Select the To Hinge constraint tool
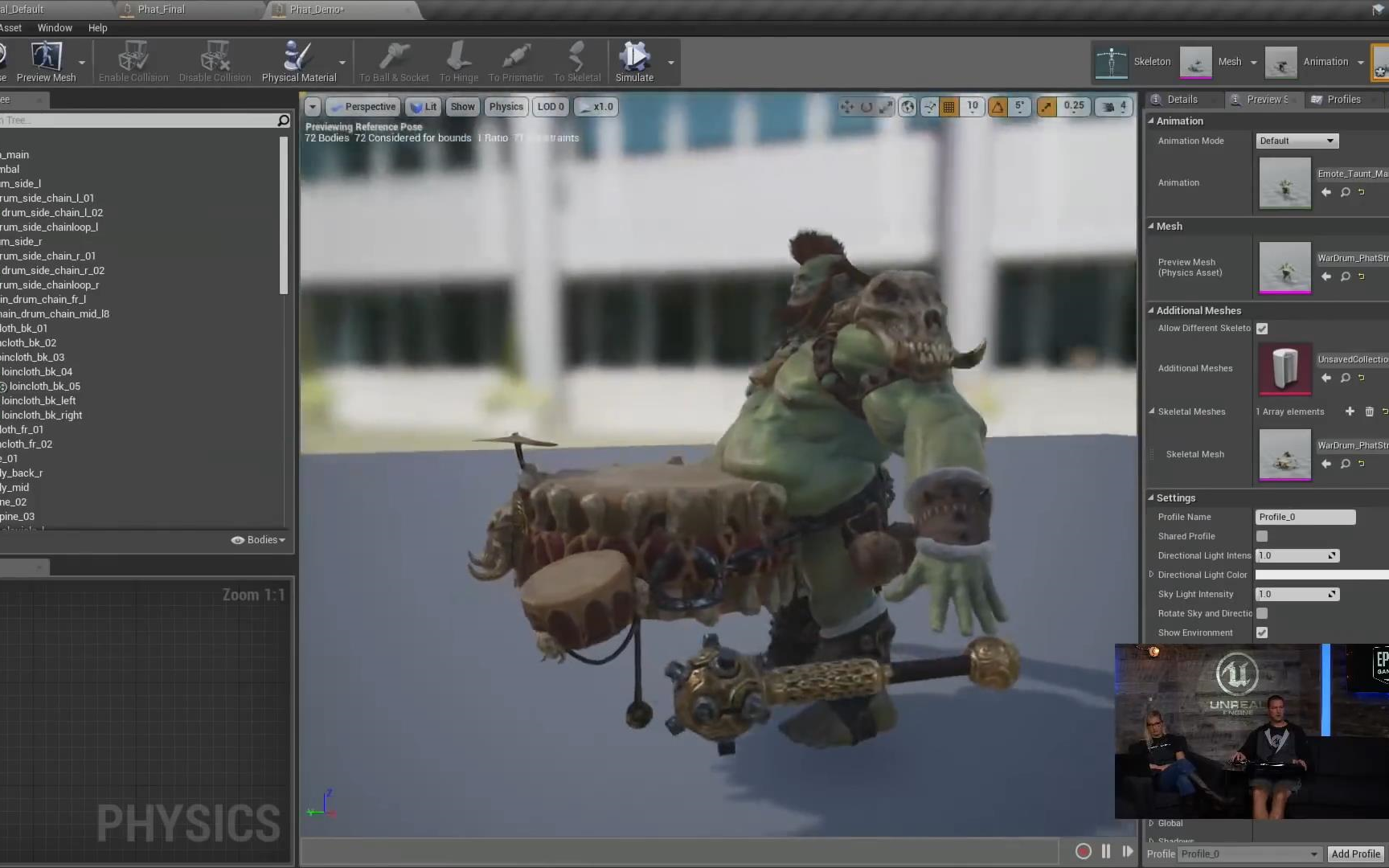This screenshot has height=868, width=1389. pos(457,60)
